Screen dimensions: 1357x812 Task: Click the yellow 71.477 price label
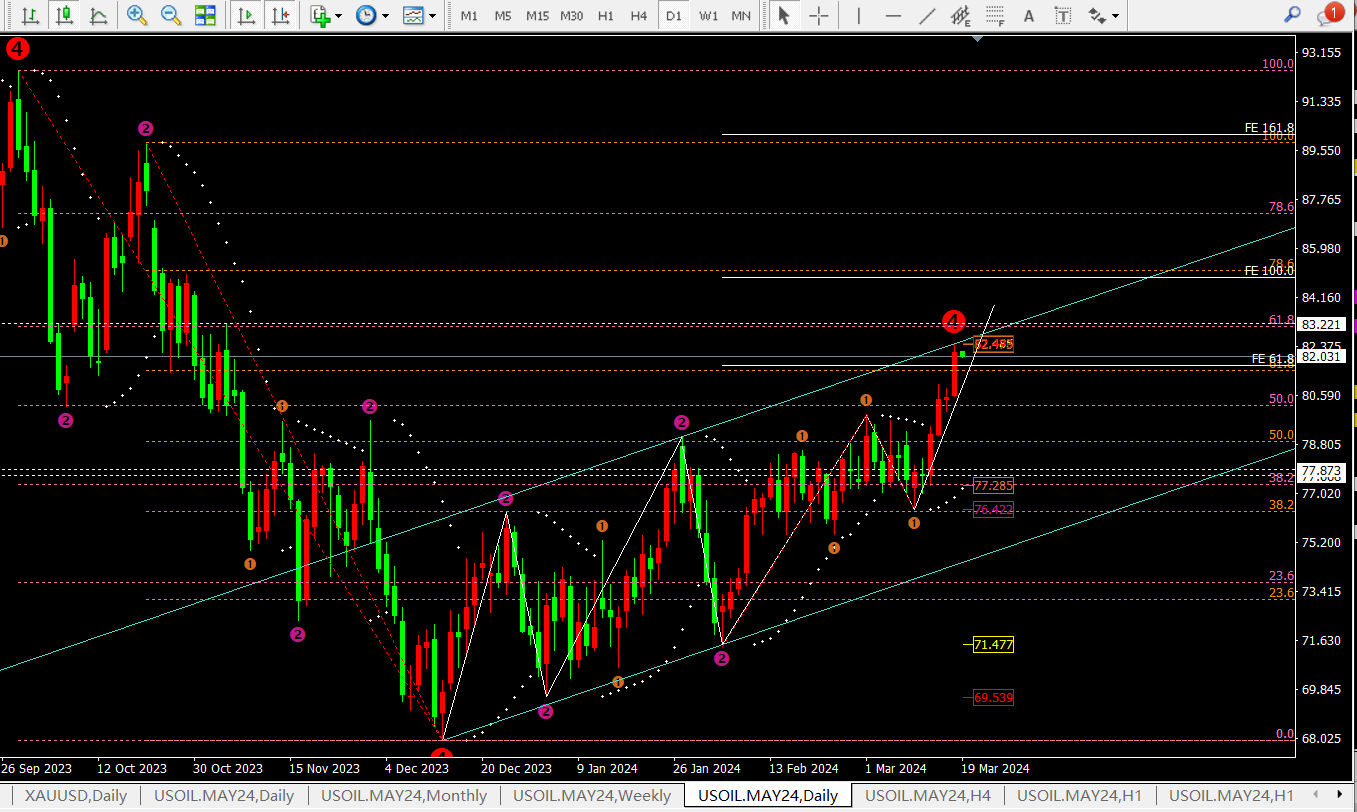tap(993, 645)
